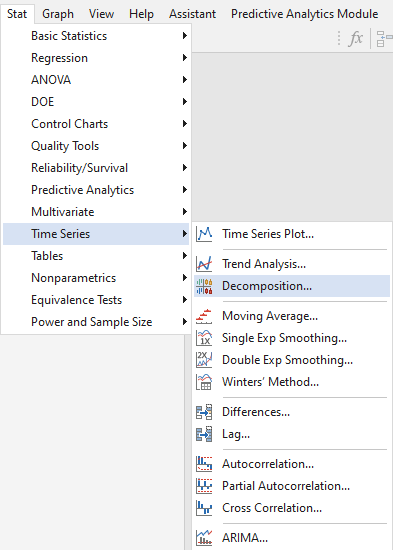Open the View menu
Viewport: 393px width, 550px height.
(101, 14)
